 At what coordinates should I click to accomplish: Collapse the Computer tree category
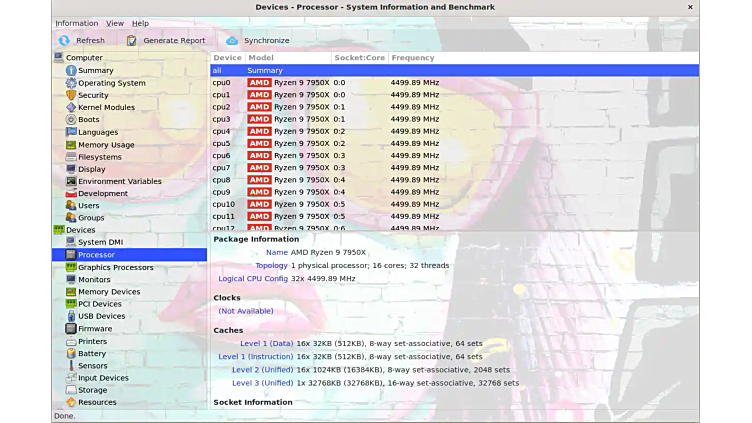point(59,58)
